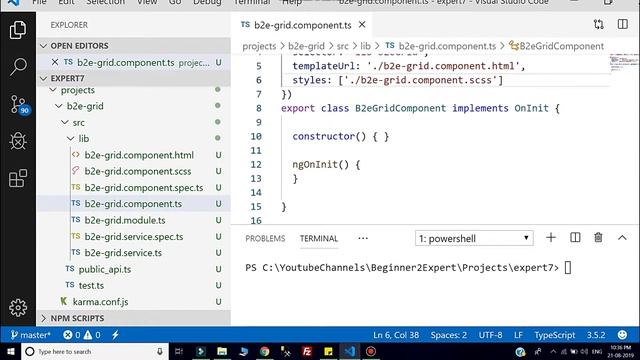Open the Extensions view icon
Image resolution: width=640 pixels, height=360 pixels.
(18, 178)
